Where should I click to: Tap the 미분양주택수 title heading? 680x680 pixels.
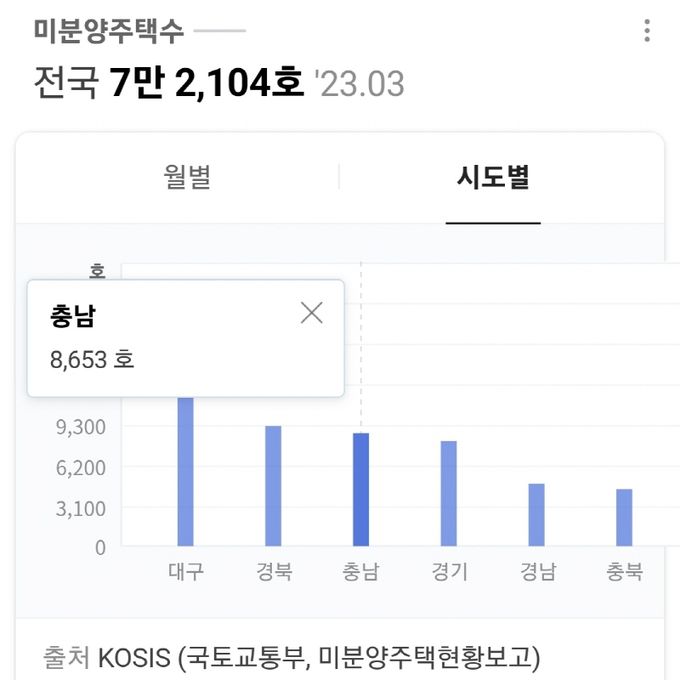coord(109,31)
